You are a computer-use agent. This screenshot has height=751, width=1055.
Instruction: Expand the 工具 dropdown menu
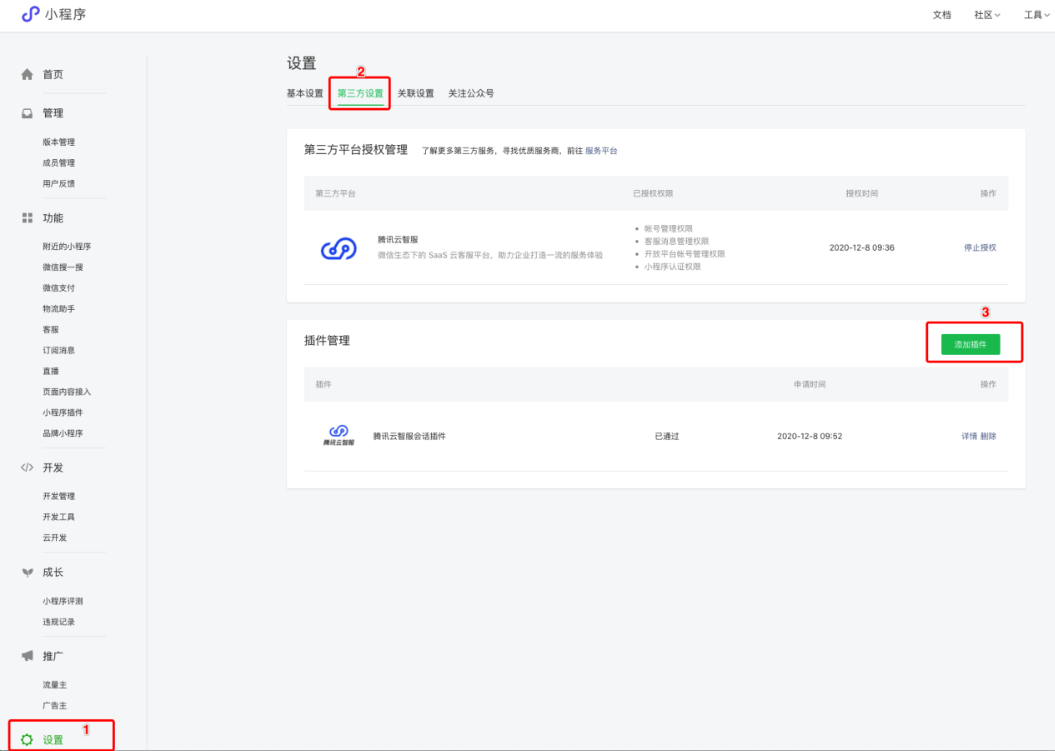1037,15
